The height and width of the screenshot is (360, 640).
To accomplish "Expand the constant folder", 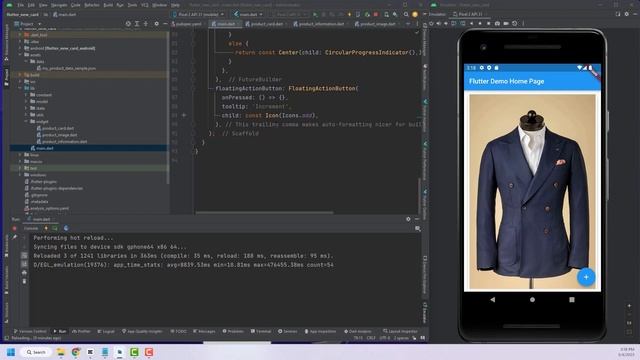I will click(x=27, y=95).
